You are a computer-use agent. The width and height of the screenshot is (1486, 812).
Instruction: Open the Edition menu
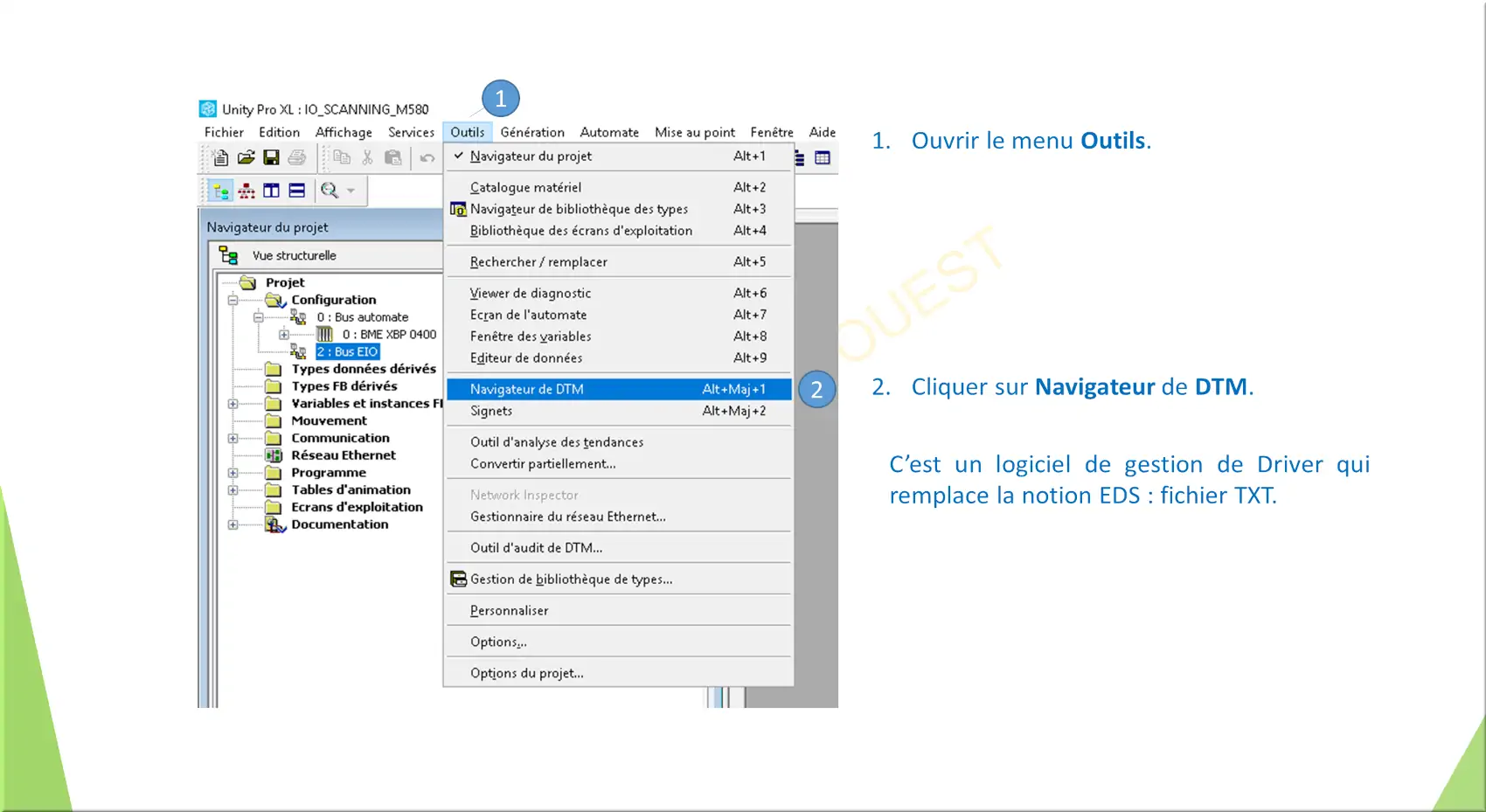pyautogui.click(x=279, y=132)
